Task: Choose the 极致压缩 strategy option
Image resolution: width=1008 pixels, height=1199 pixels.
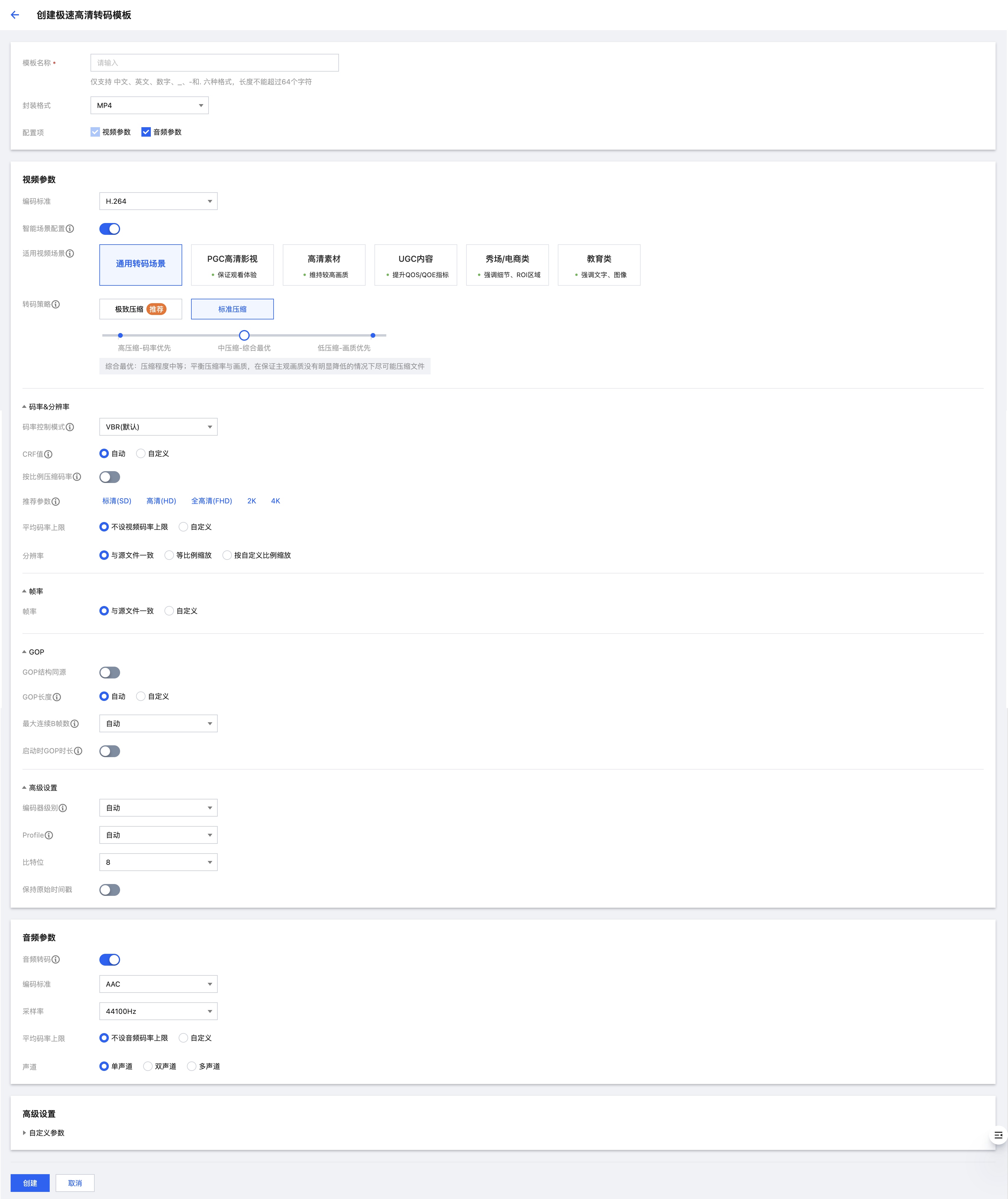Action: pyautogui.click(x=140, y=309)
